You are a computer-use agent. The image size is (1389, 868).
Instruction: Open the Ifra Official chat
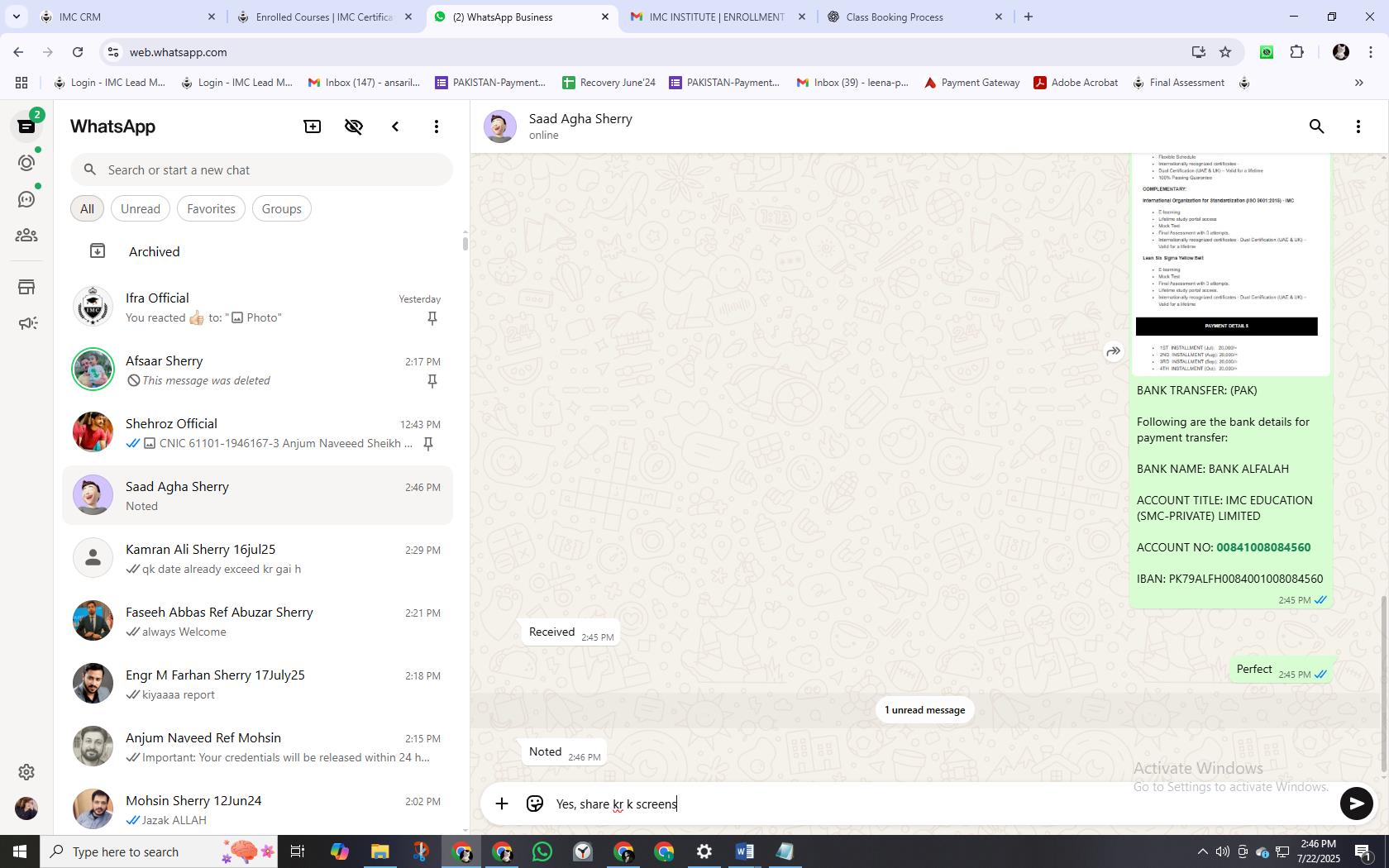258,307
